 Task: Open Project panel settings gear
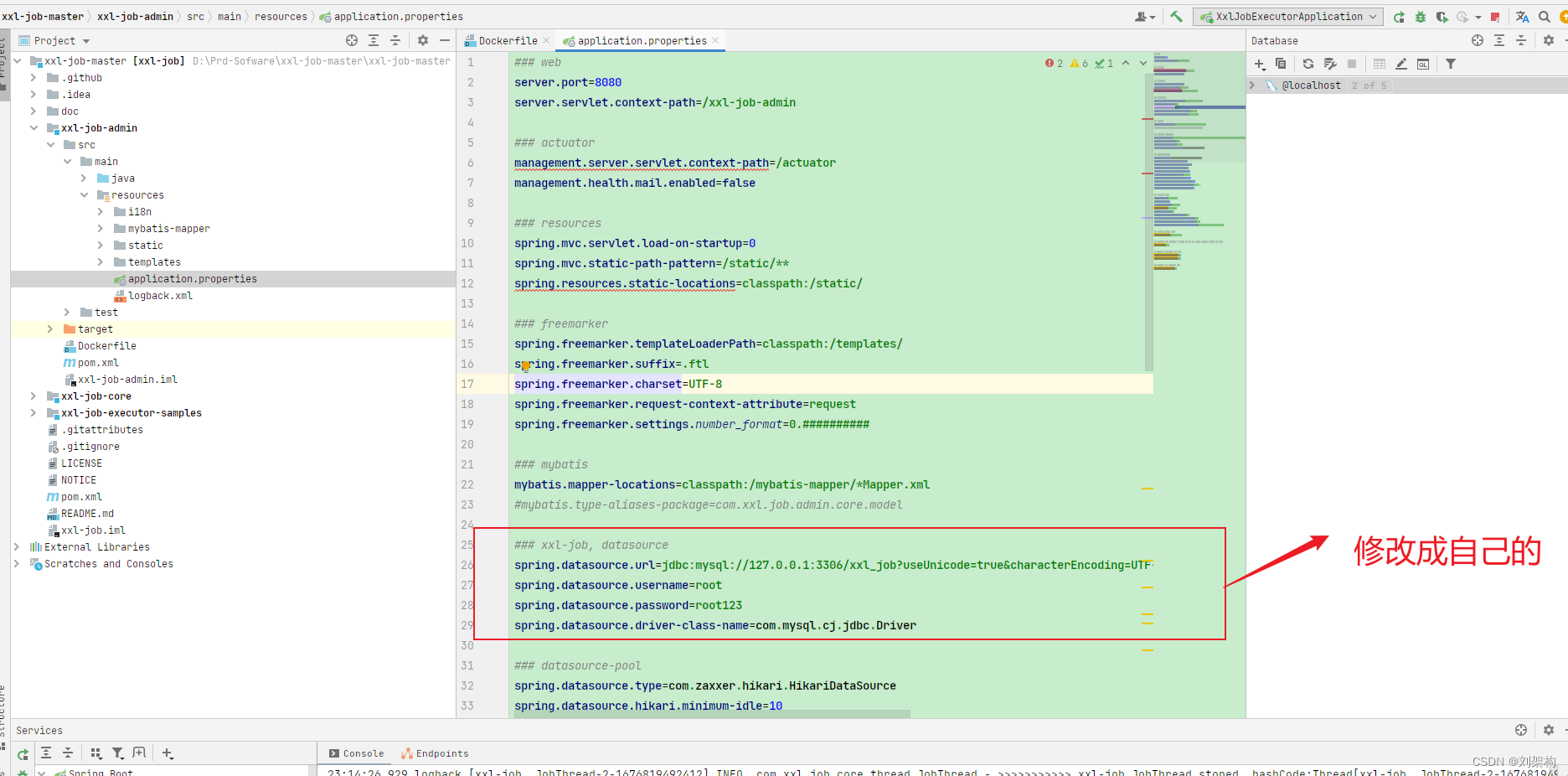423,40
